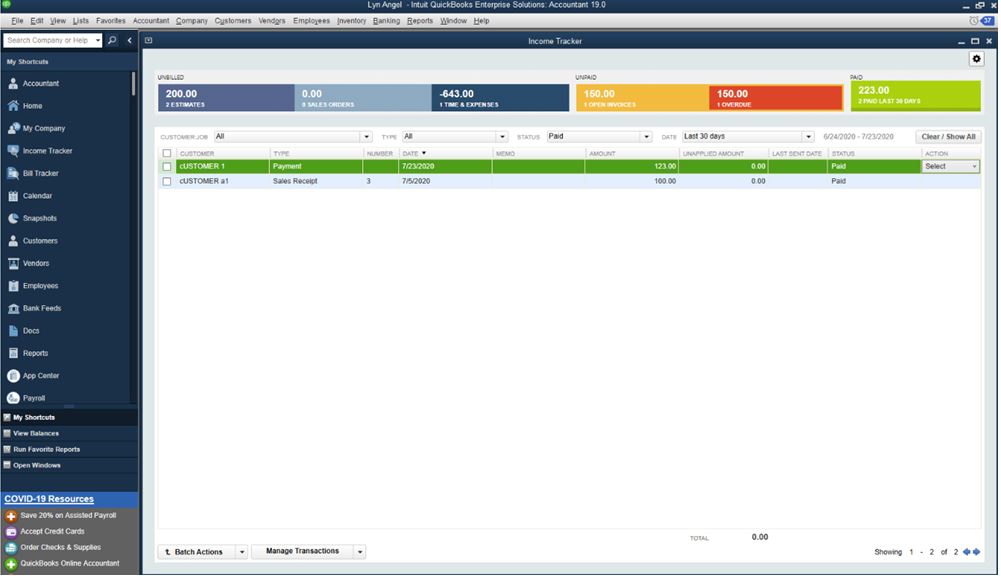Screen dimensions: 1001x576
Task: Filter by the 200.00 Estimates block
Action: point(226,98)
